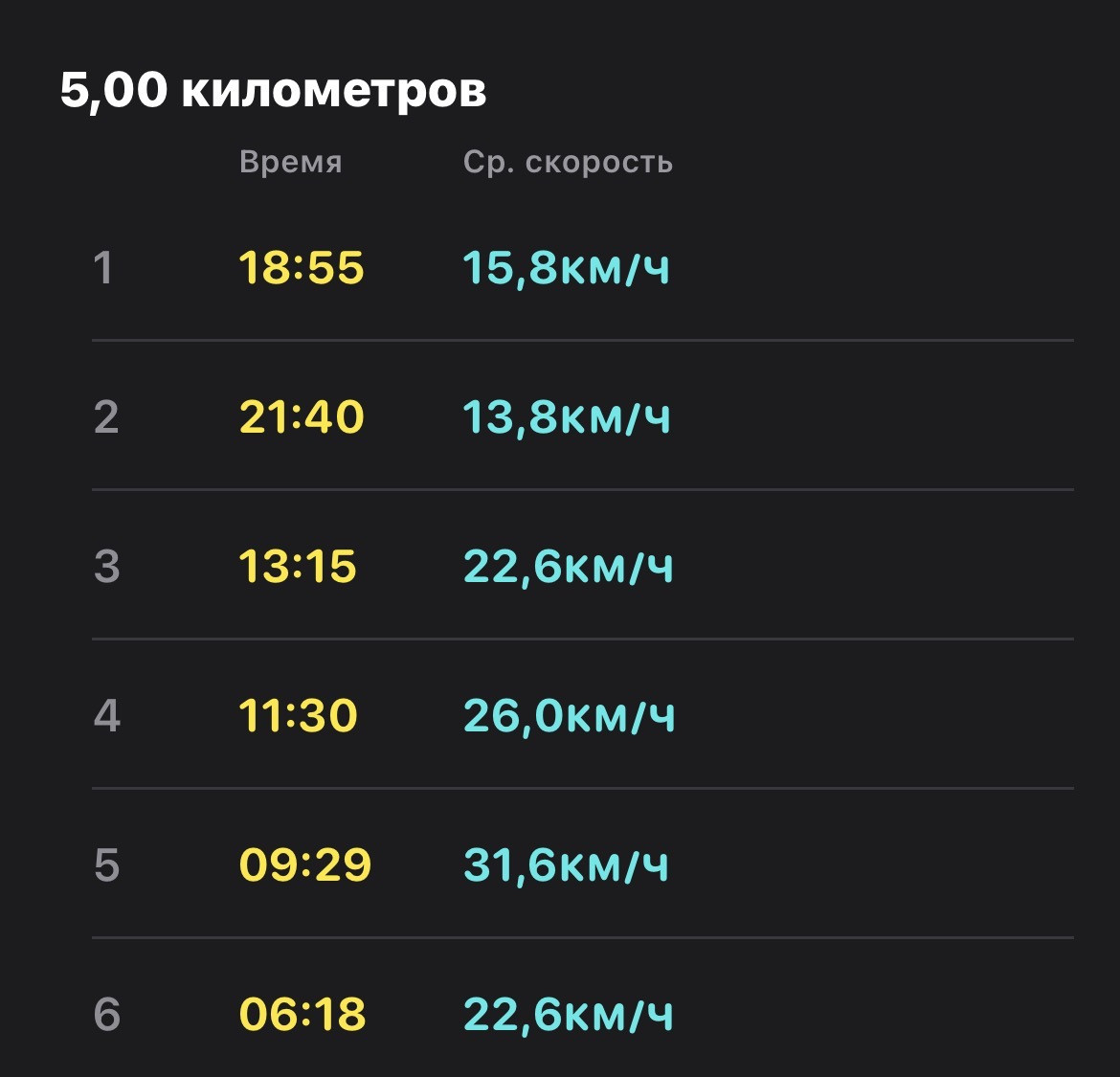The height and width of the screenshot is (1077, 1120).
Task: Select split 4 time 11:30
Action: coord(298,716)
